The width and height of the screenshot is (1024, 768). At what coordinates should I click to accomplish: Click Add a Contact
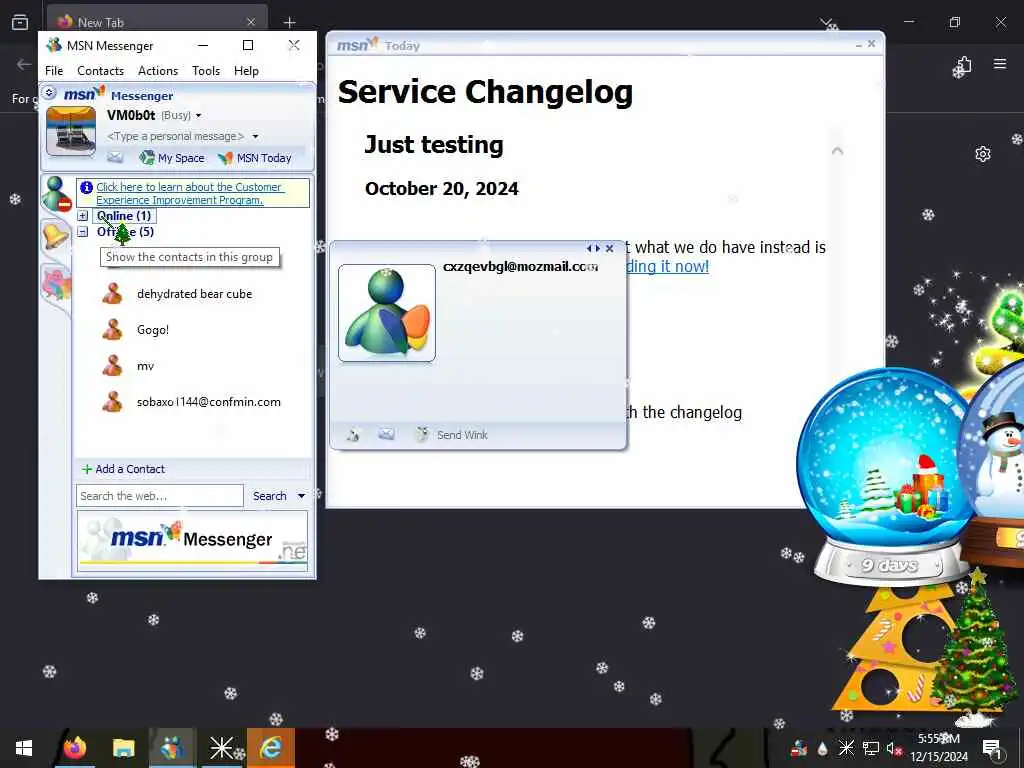tap(130, 469)
